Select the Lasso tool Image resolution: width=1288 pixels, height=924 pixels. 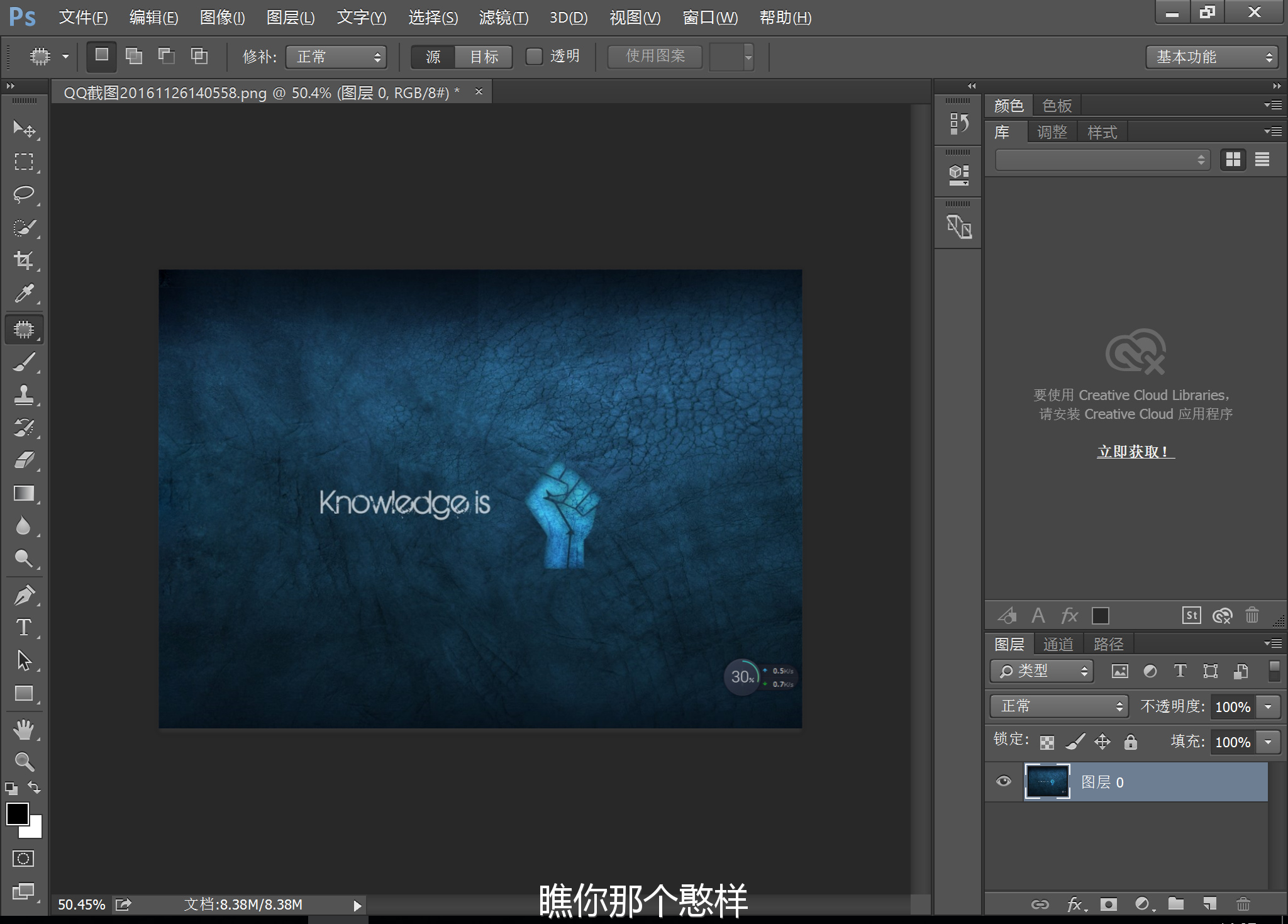(24, 194)
